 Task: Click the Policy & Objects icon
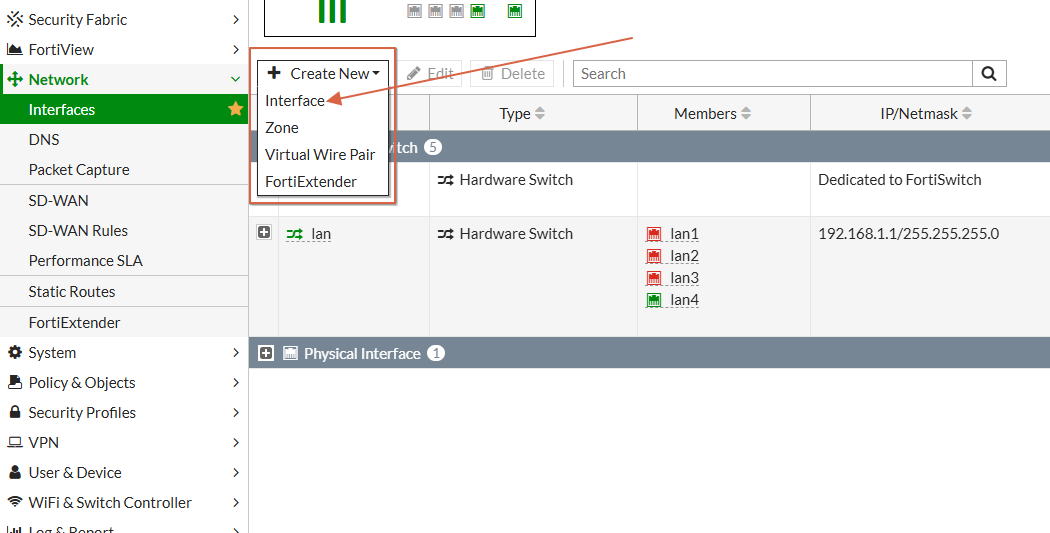(14, 382)
